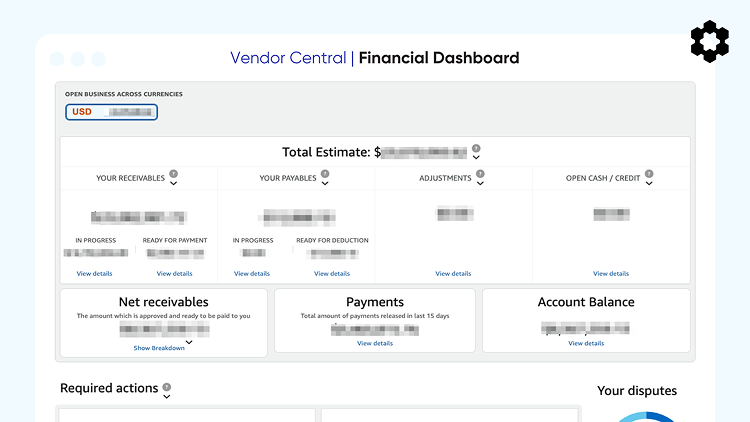This screenshot has width=750, height=422.
Task: View details for payables In Progress
Action: pyautogui.click(x=252, y=274)
